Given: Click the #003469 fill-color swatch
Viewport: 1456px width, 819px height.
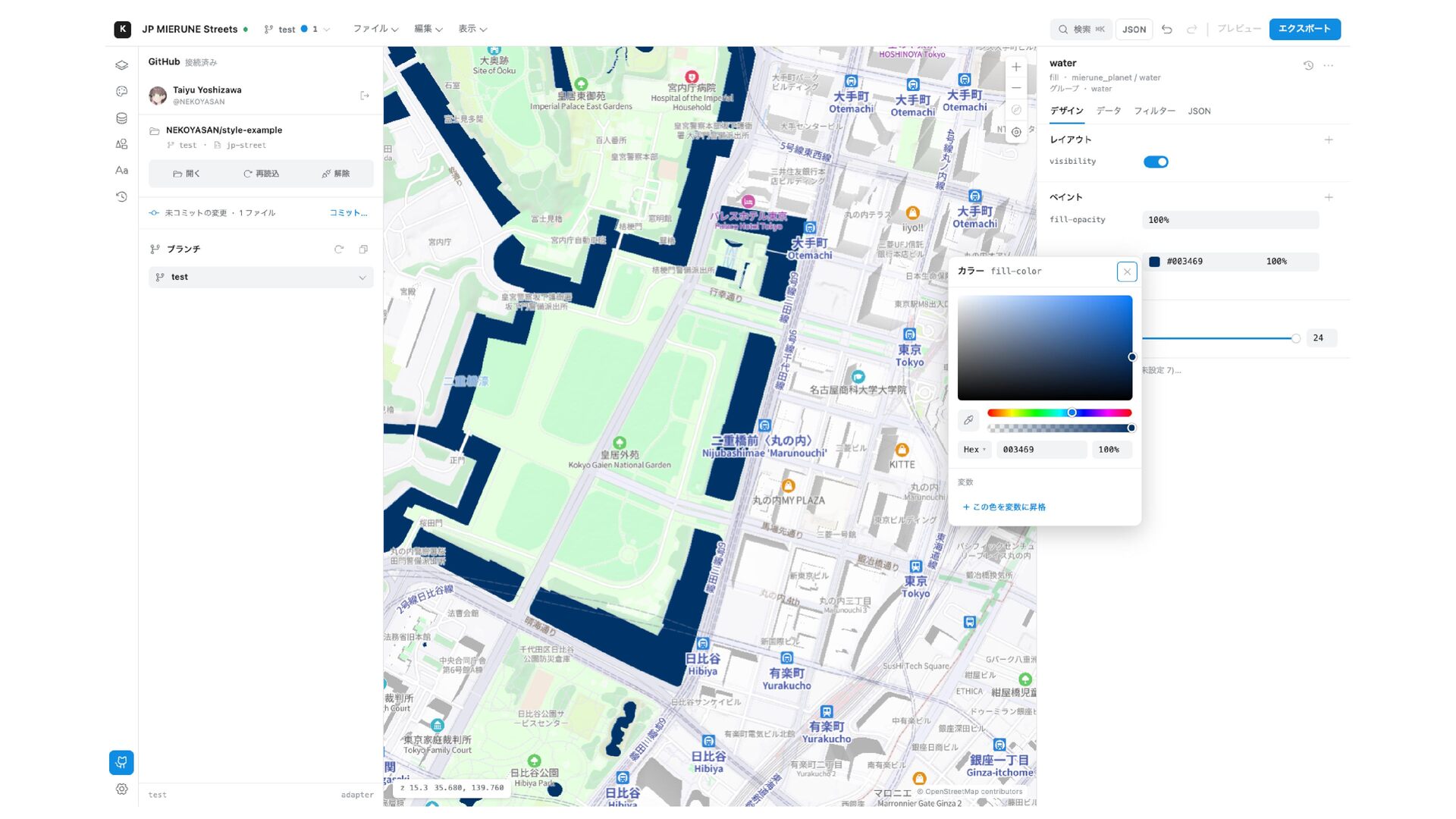Looking at the screenshot, I should point(1154,262).
